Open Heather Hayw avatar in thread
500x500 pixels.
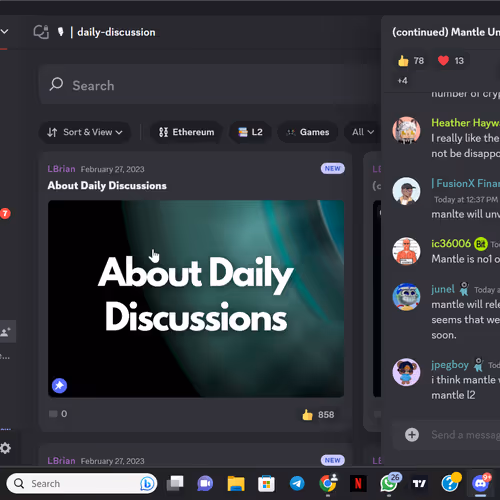pos(406,130)
